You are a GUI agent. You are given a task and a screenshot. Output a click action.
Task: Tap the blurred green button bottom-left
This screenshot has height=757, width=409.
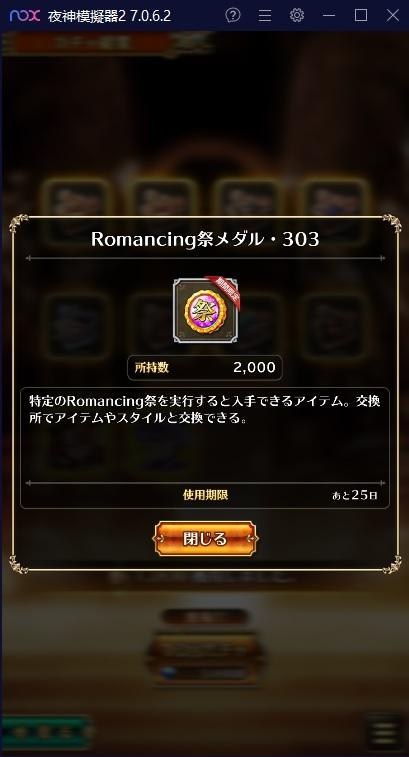pyautogui.click(x=47, y=733)
